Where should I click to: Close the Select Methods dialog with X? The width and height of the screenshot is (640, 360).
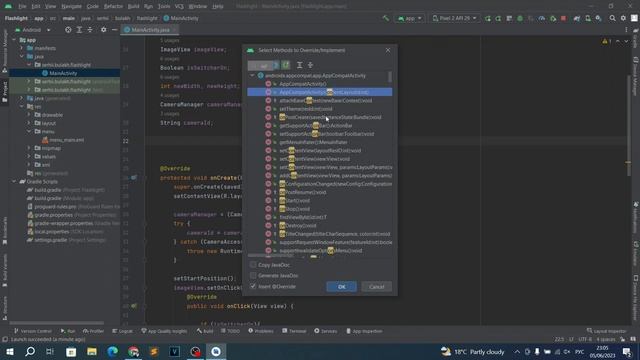point(388,50)
